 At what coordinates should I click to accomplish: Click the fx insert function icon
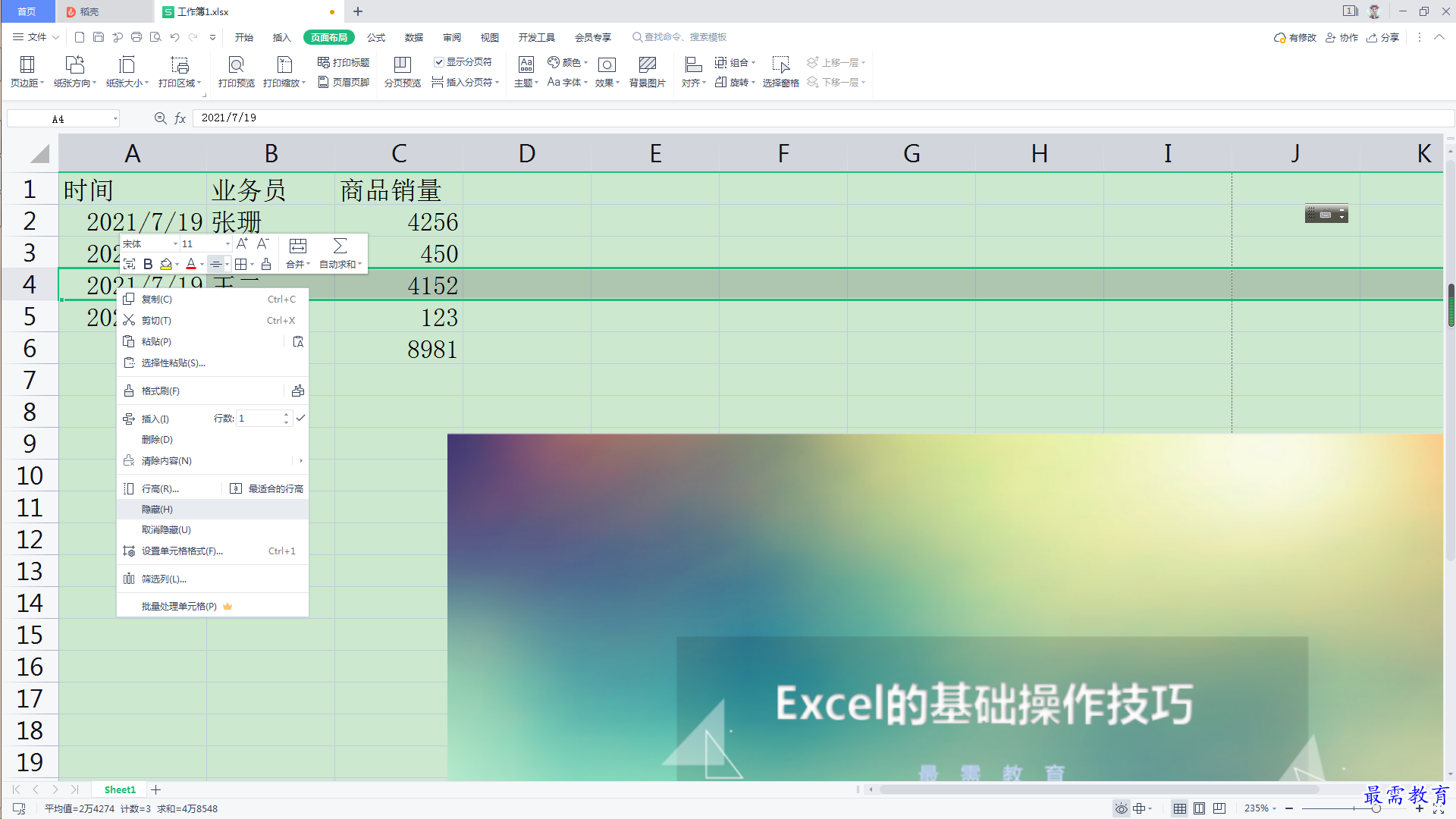pos(180,118)
